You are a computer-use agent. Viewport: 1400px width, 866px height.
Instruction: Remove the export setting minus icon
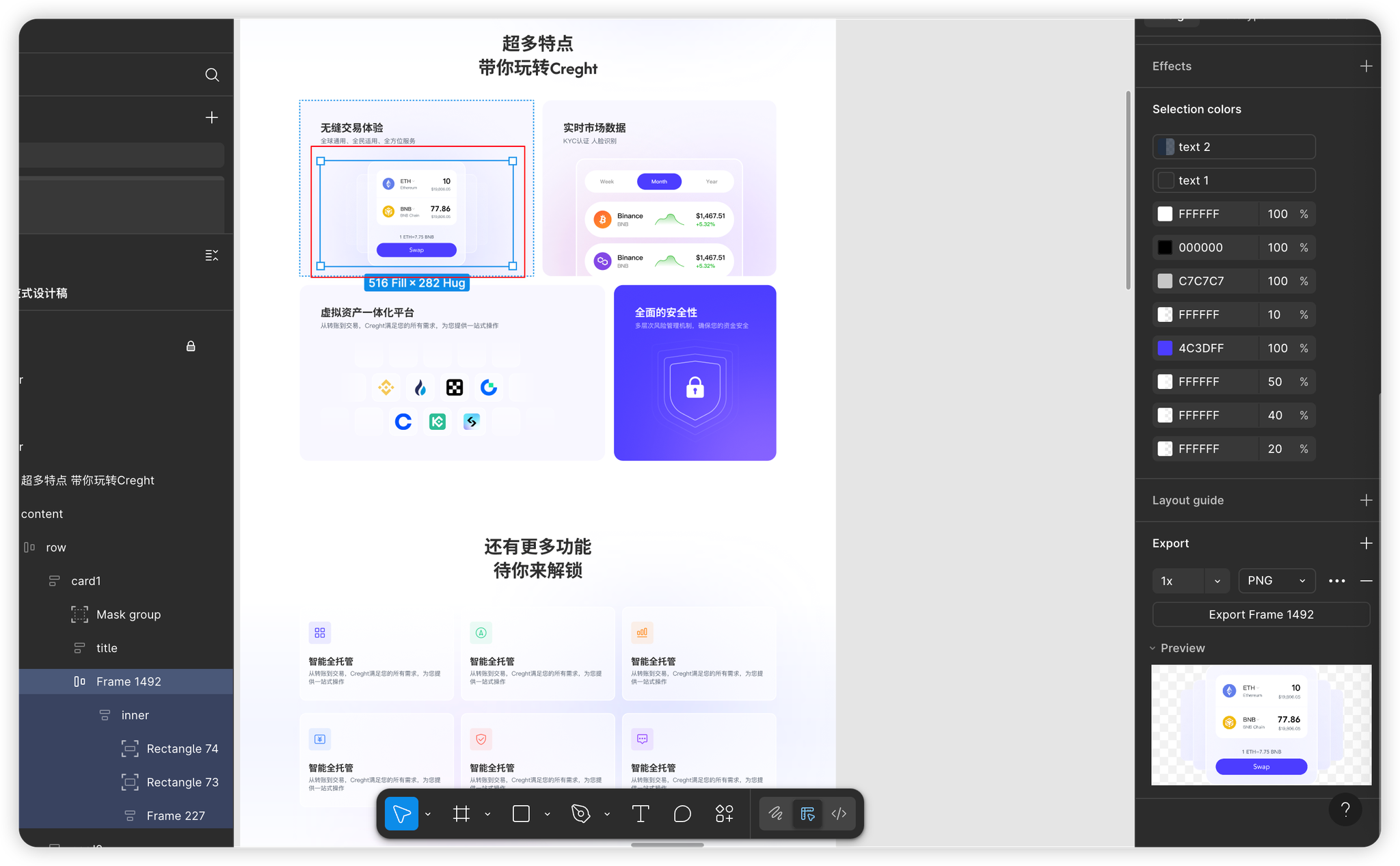(x=1366, y=581)
